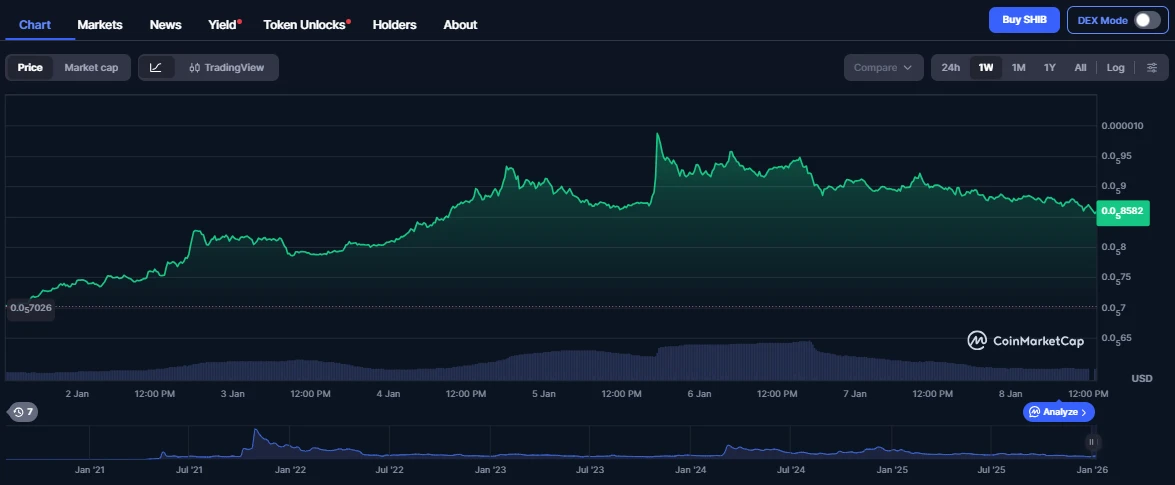Go to the Token Unlocks tab

pos(306,24)
